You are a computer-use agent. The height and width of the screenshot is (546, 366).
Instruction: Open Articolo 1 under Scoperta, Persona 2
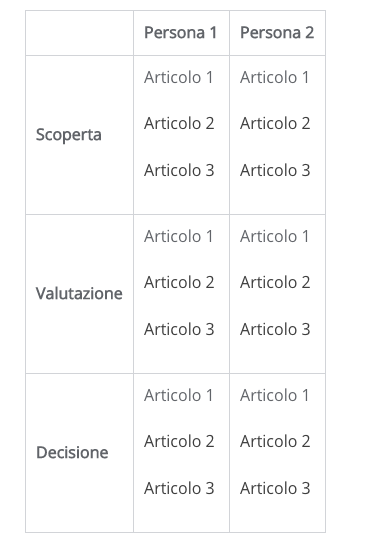tap(274, 77)
